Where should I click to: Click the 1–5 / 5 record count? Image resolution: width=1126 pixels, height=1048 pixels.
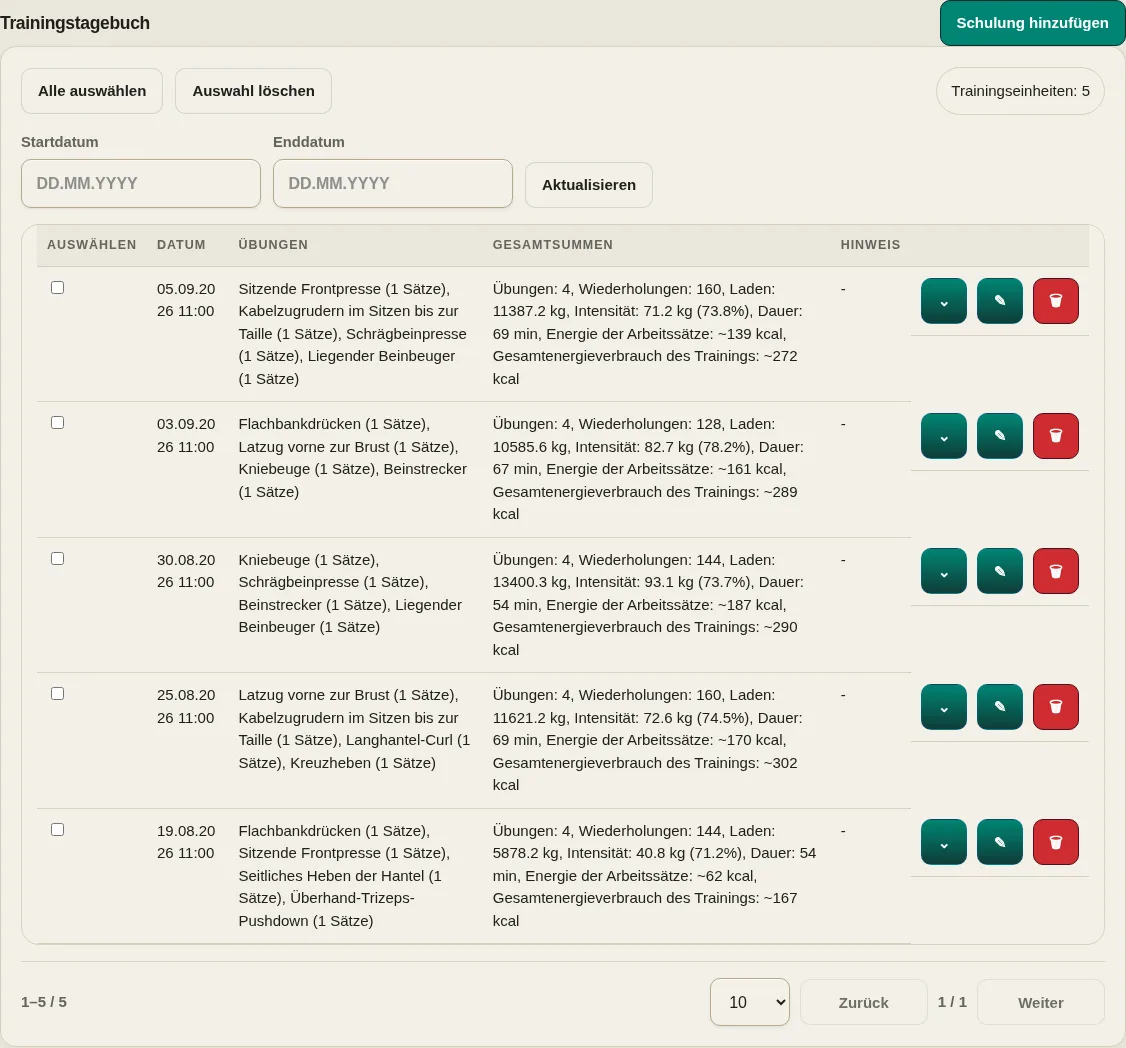click(x=44, y=1002)
